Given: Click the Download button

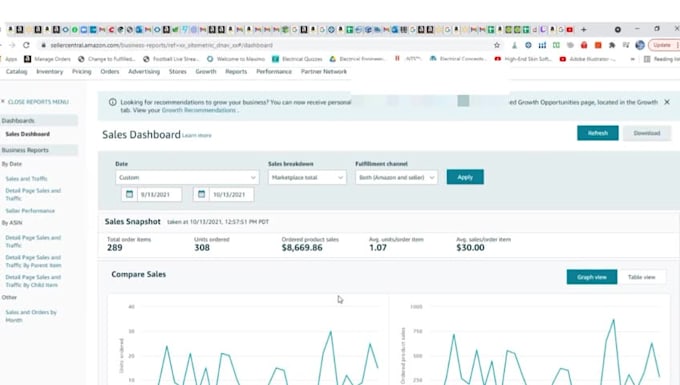Looking at the screenshot, I should pos(647,133).
